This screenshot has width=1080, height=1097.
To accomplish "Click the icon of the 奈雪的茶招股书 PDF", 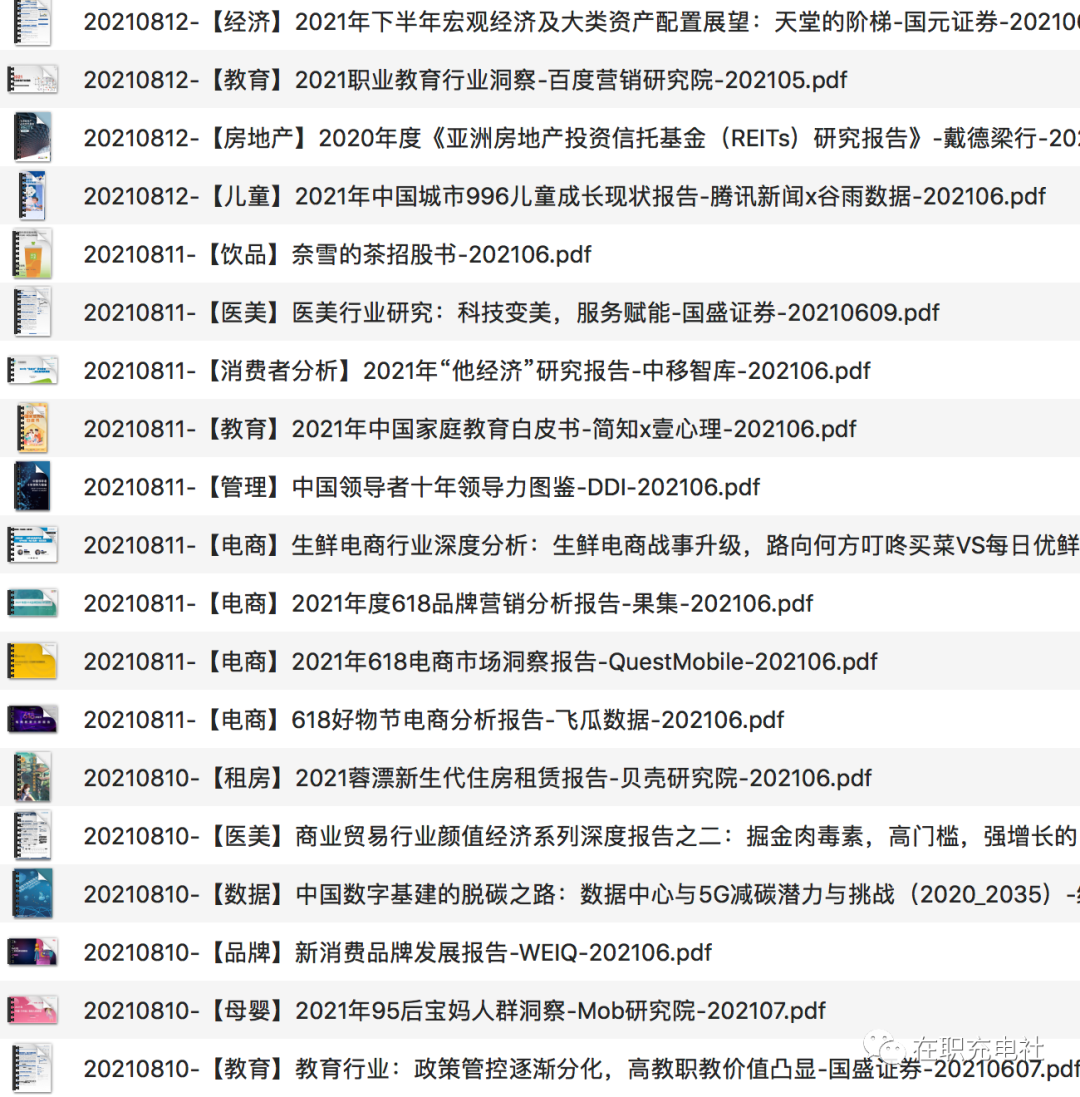I will click(x=32, y=254).
